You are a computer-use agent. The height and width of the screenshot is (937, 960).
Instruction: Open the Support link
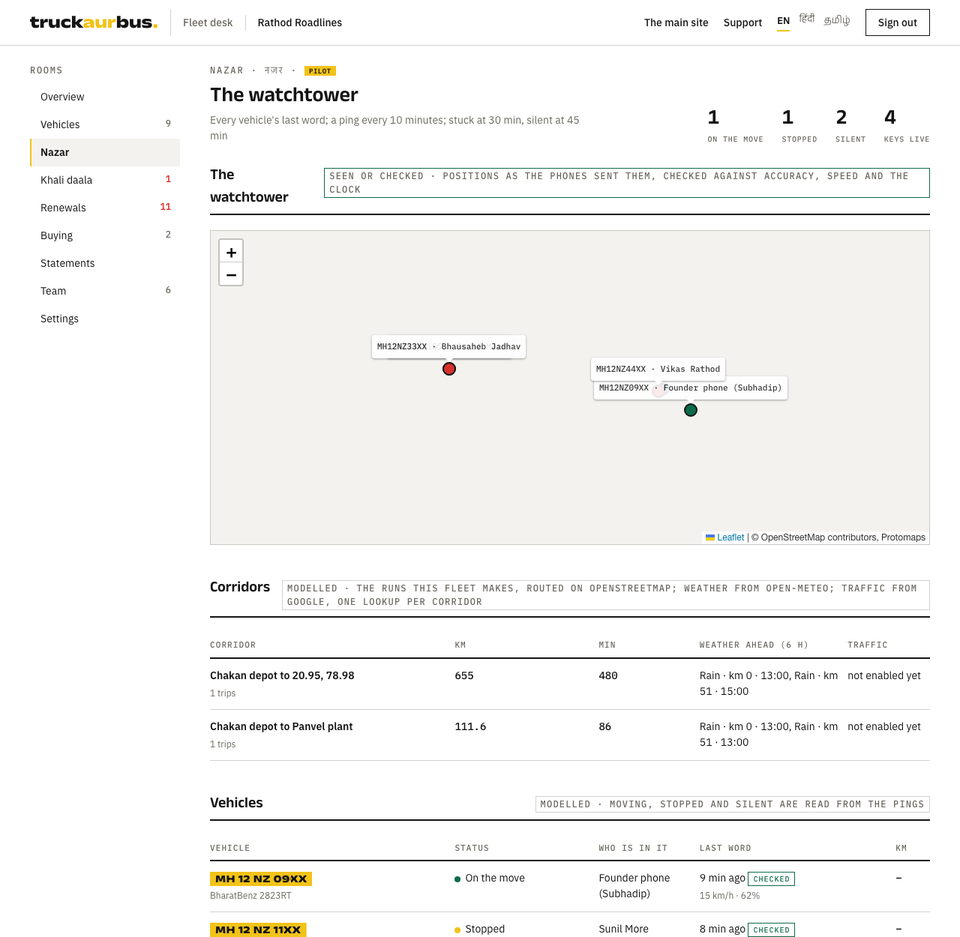(x=743, y=23)
